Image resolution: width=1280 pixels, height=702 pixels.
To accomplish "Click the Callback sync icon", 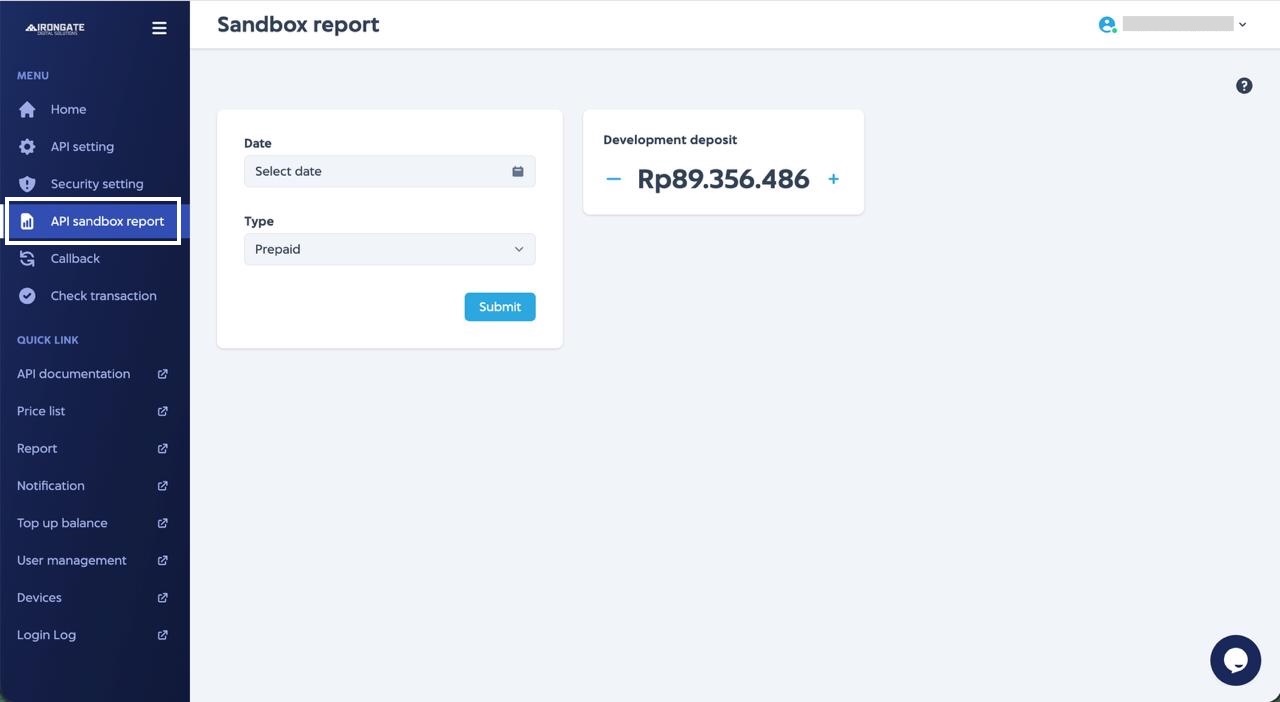I will [x=27, y=258].
